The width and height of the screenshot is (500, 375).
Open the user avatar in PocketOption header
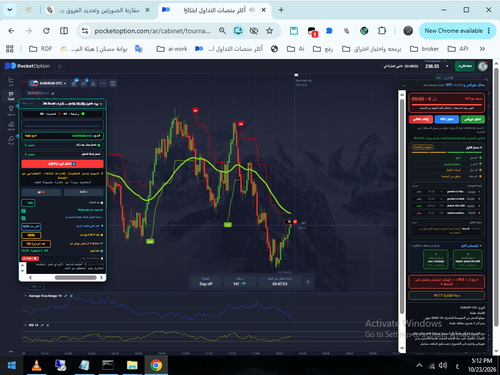pyautogui.click(x=483, y=66)
